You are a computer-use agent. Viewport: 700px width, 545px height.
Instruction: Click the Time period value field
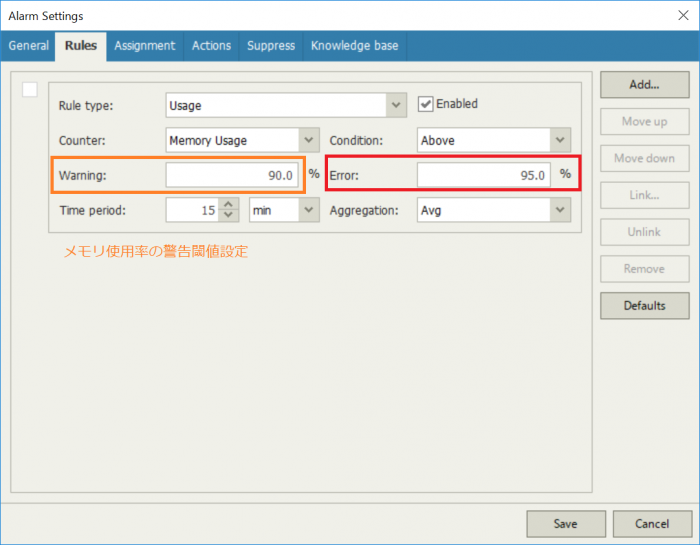coord(192,210)
